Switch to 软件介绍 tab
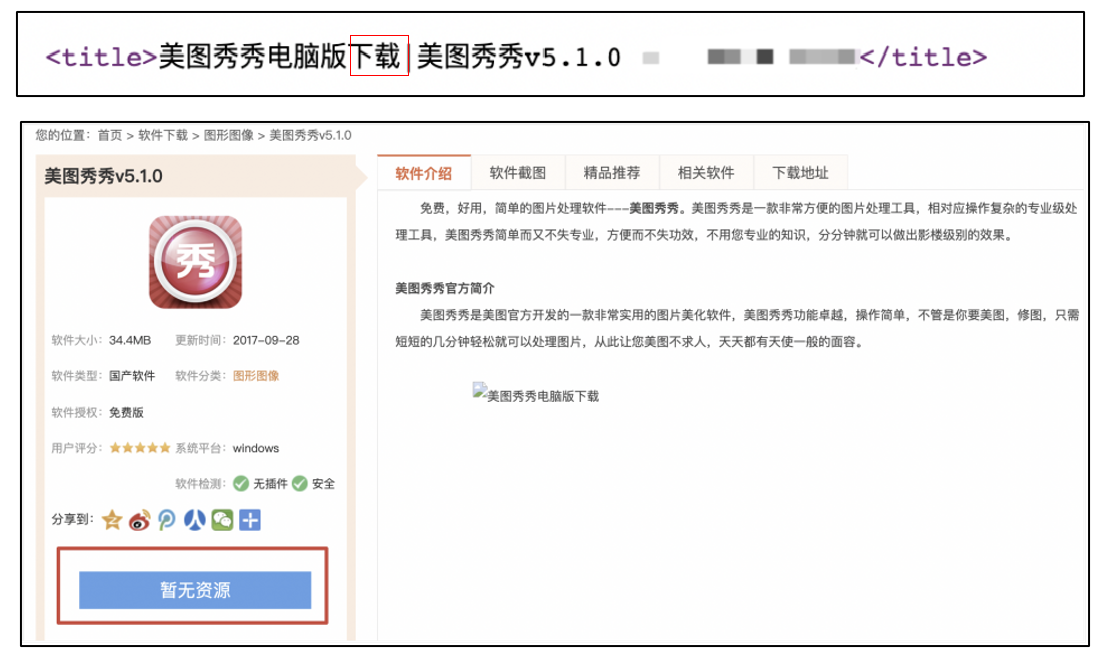 pos(424,173)
